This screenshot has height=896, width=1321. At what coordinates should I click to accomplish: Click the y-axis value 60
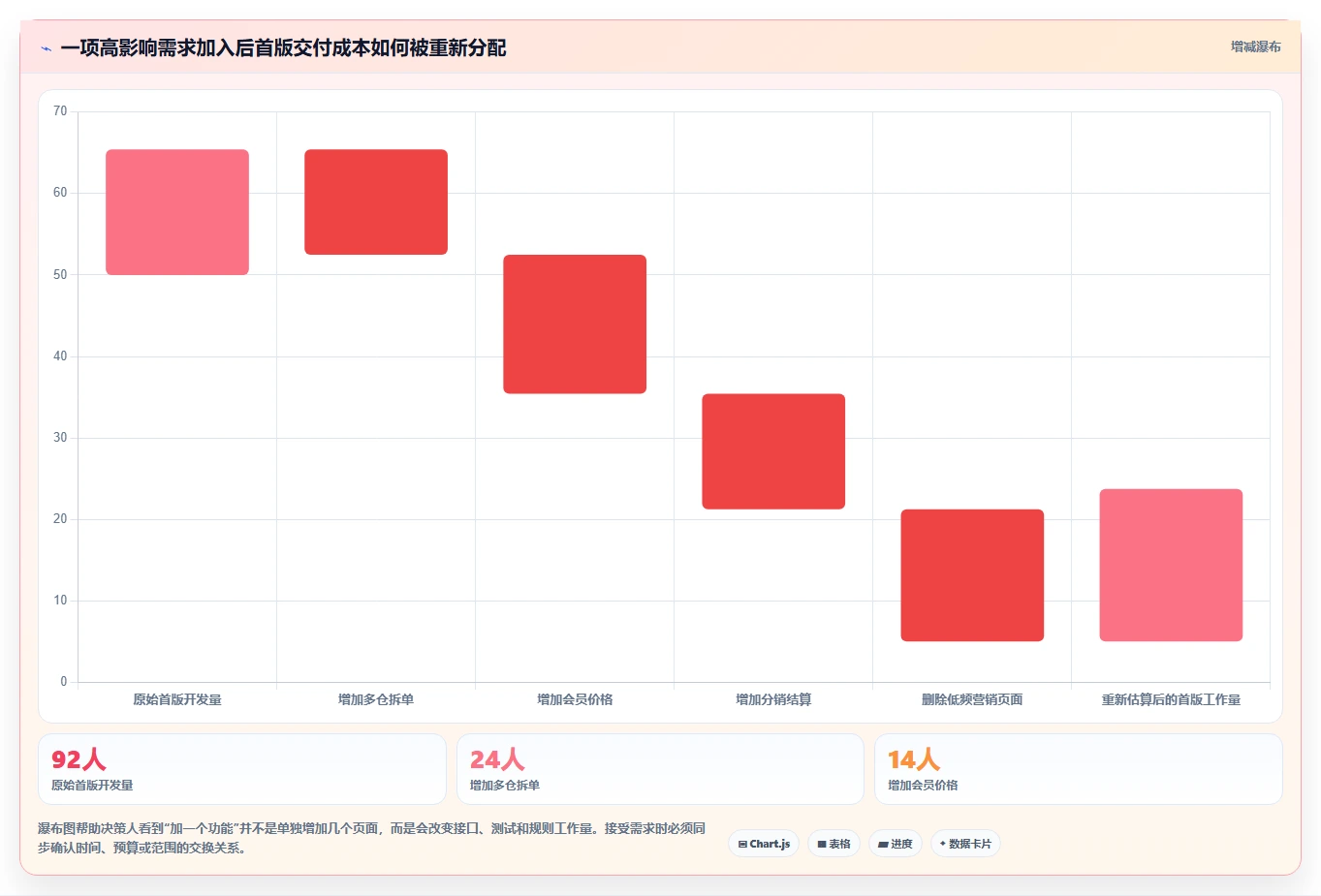pos(60,193)
